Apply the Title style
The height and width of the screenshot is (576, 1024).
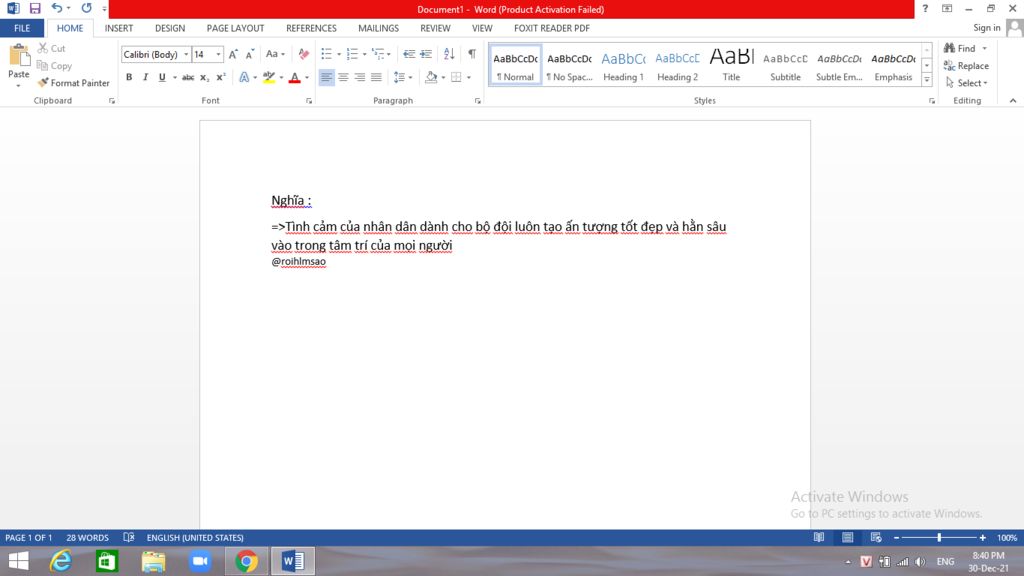coord(731,65)
